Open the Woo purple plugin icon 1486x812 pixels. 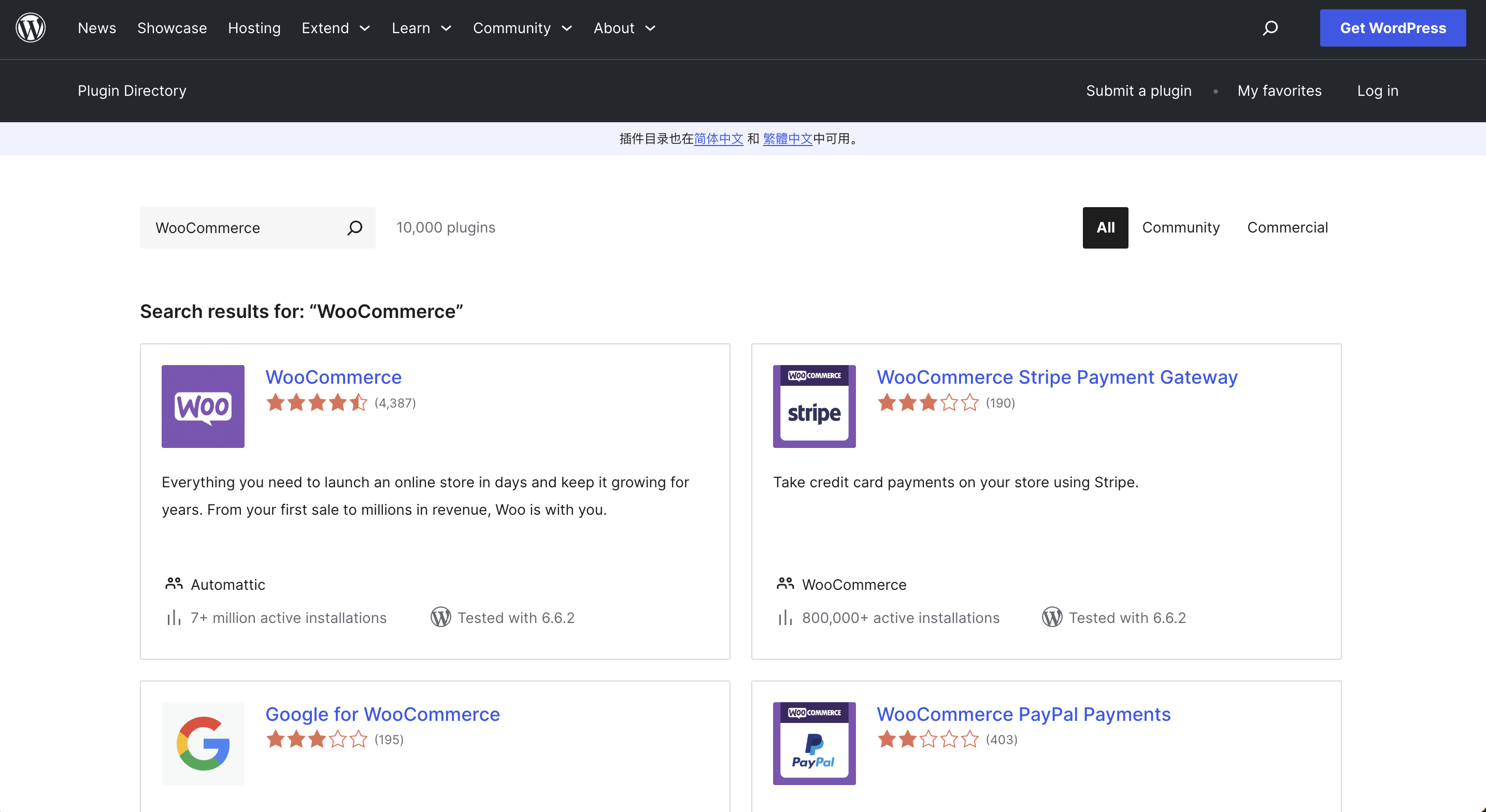point(203,406)
